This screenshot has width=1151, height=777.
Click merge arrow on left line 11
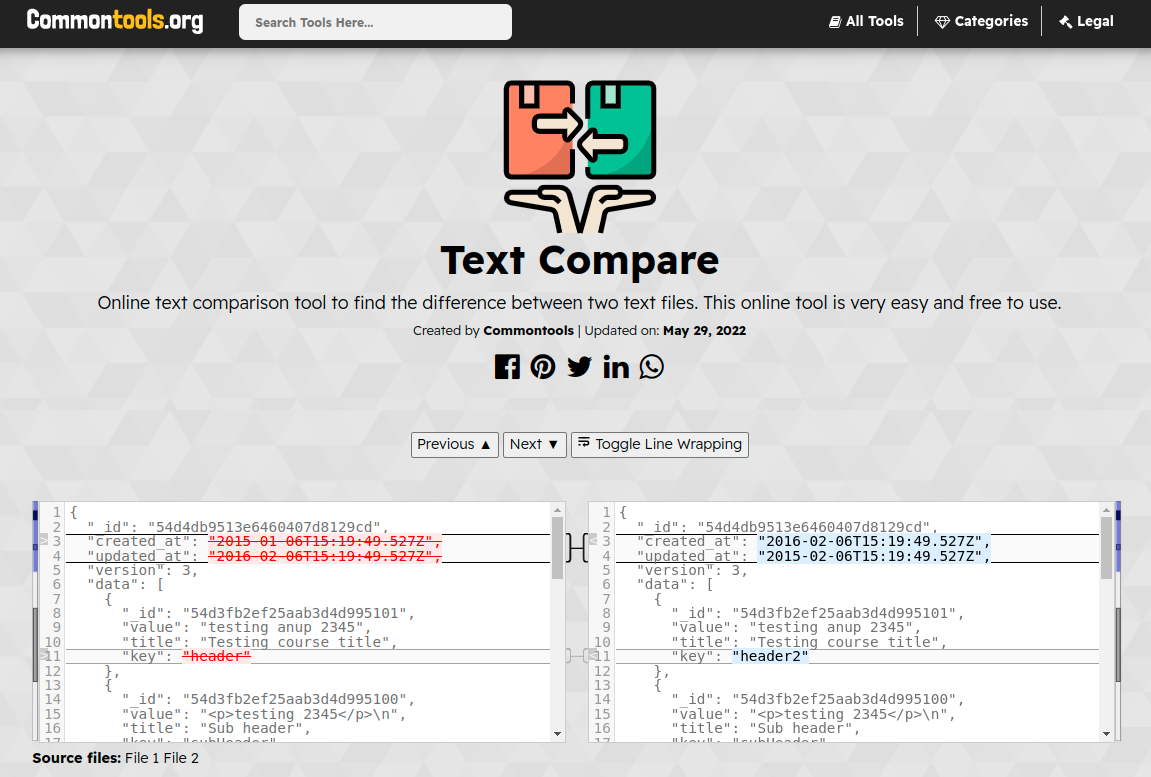43,656
